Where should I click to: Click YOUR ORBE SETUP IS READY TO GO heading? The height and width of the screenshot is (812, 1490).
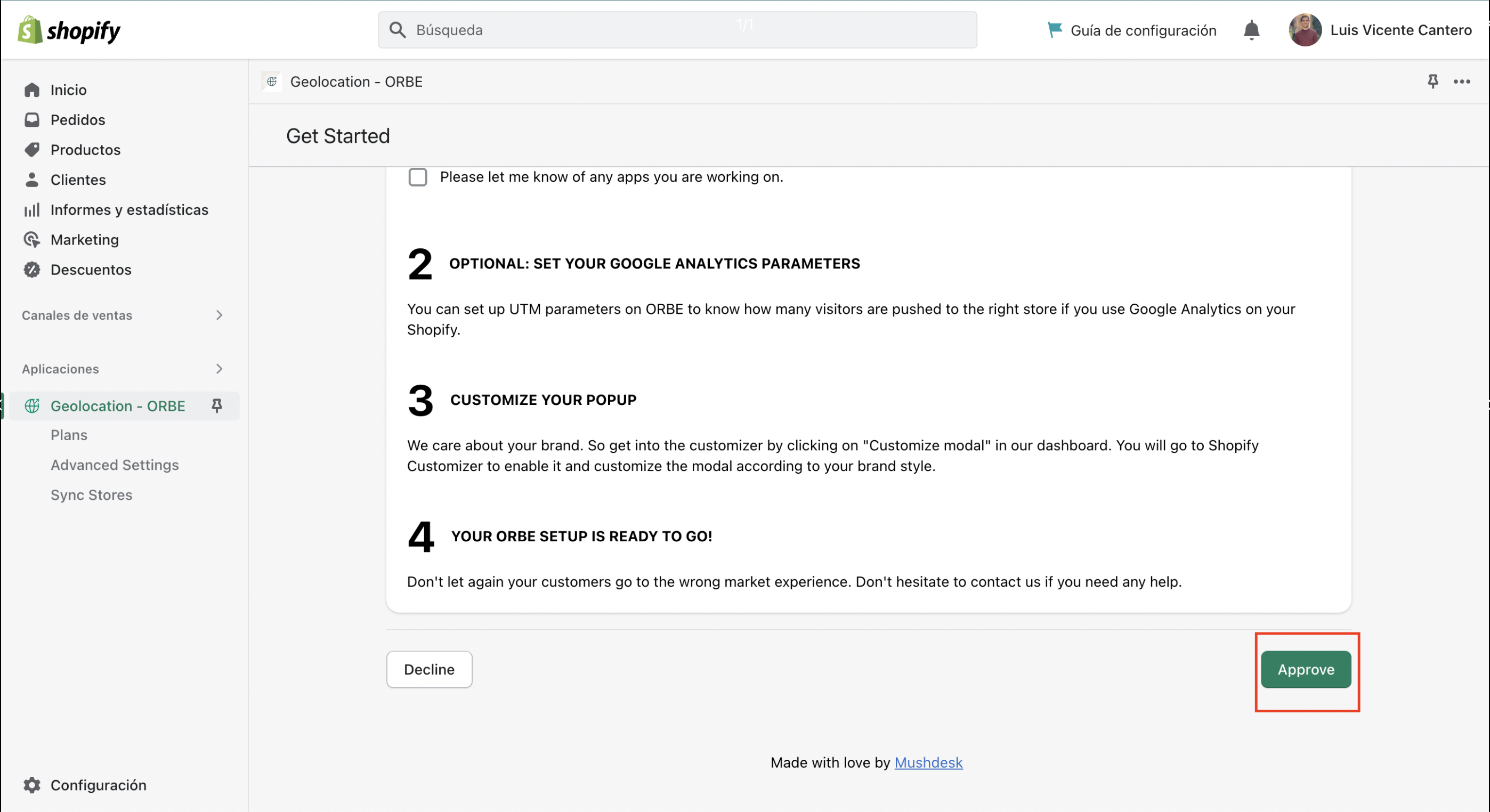point(581,536)
